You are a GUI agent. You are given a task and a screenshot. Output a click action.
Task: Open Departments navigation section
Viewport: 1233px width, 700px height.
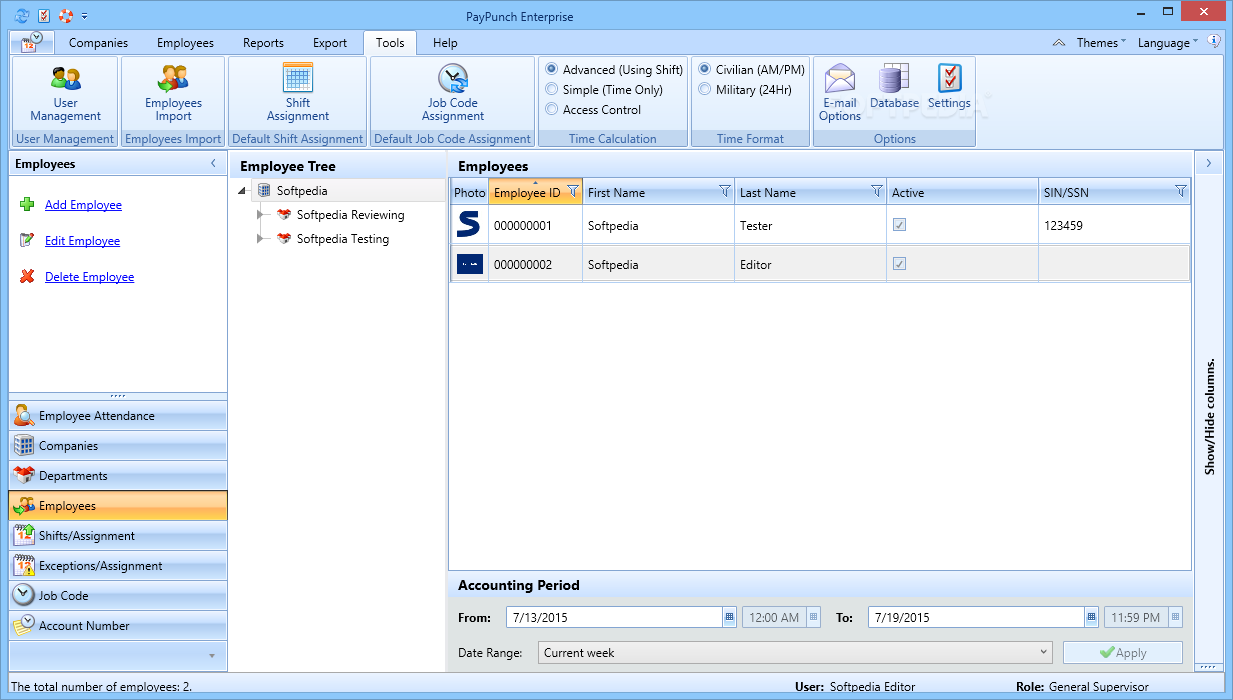click(118, 476)
